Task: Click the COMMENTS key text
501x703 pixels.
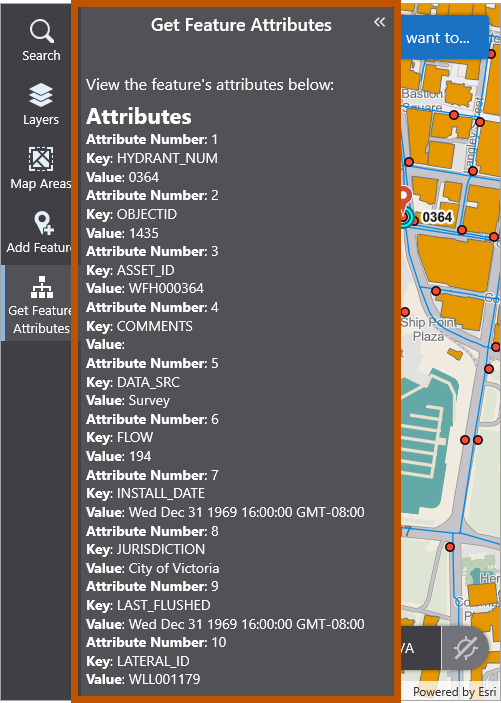Action: 154,326
